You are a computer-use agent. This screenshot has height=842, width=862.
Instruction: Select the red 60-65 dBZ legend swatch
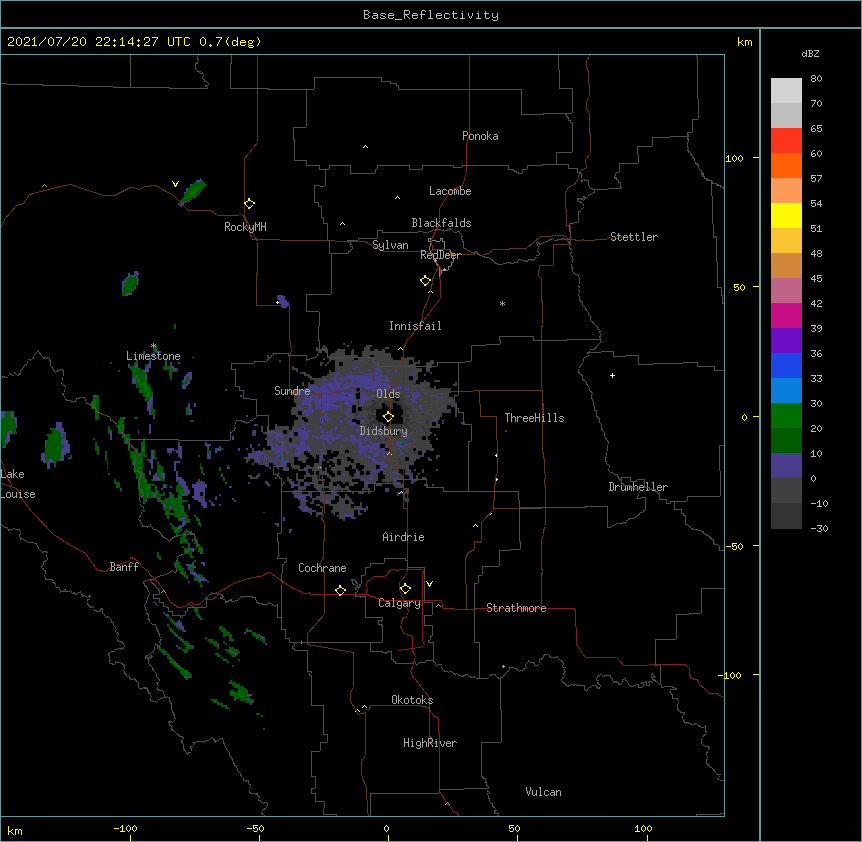[x=786, y=140]
